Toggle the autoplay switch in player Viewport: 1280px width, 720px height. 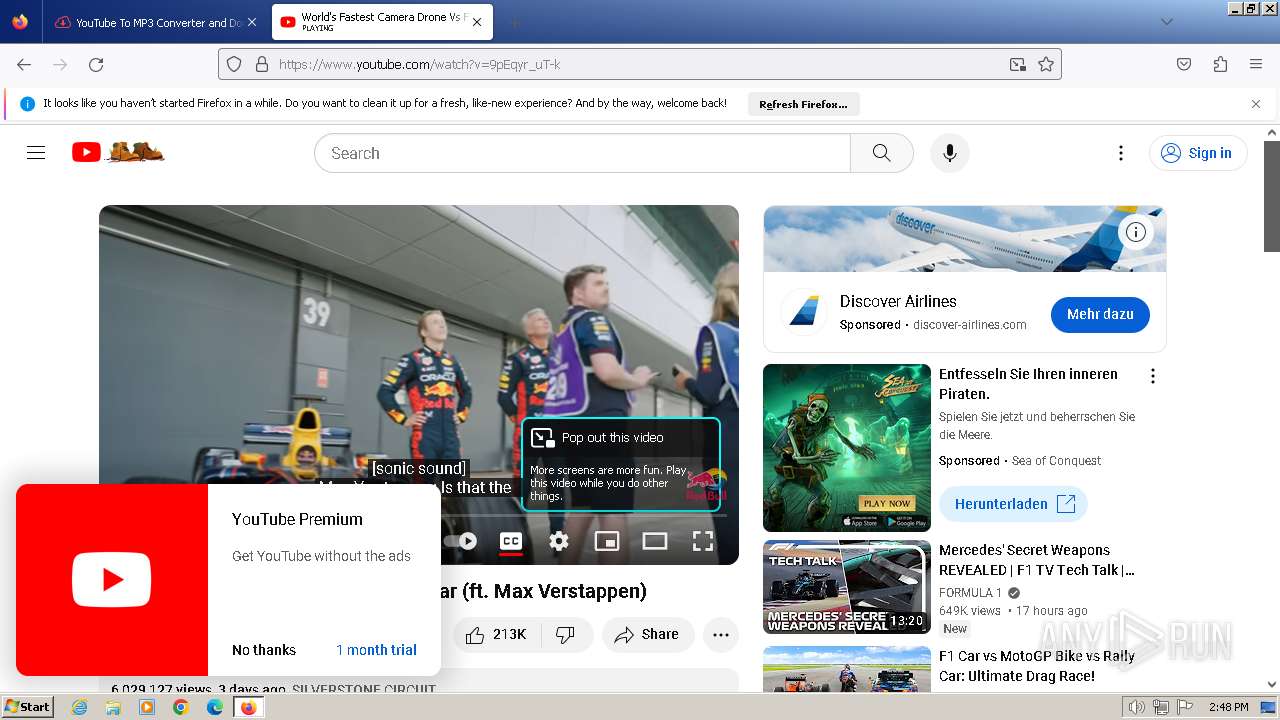(460, 541)
